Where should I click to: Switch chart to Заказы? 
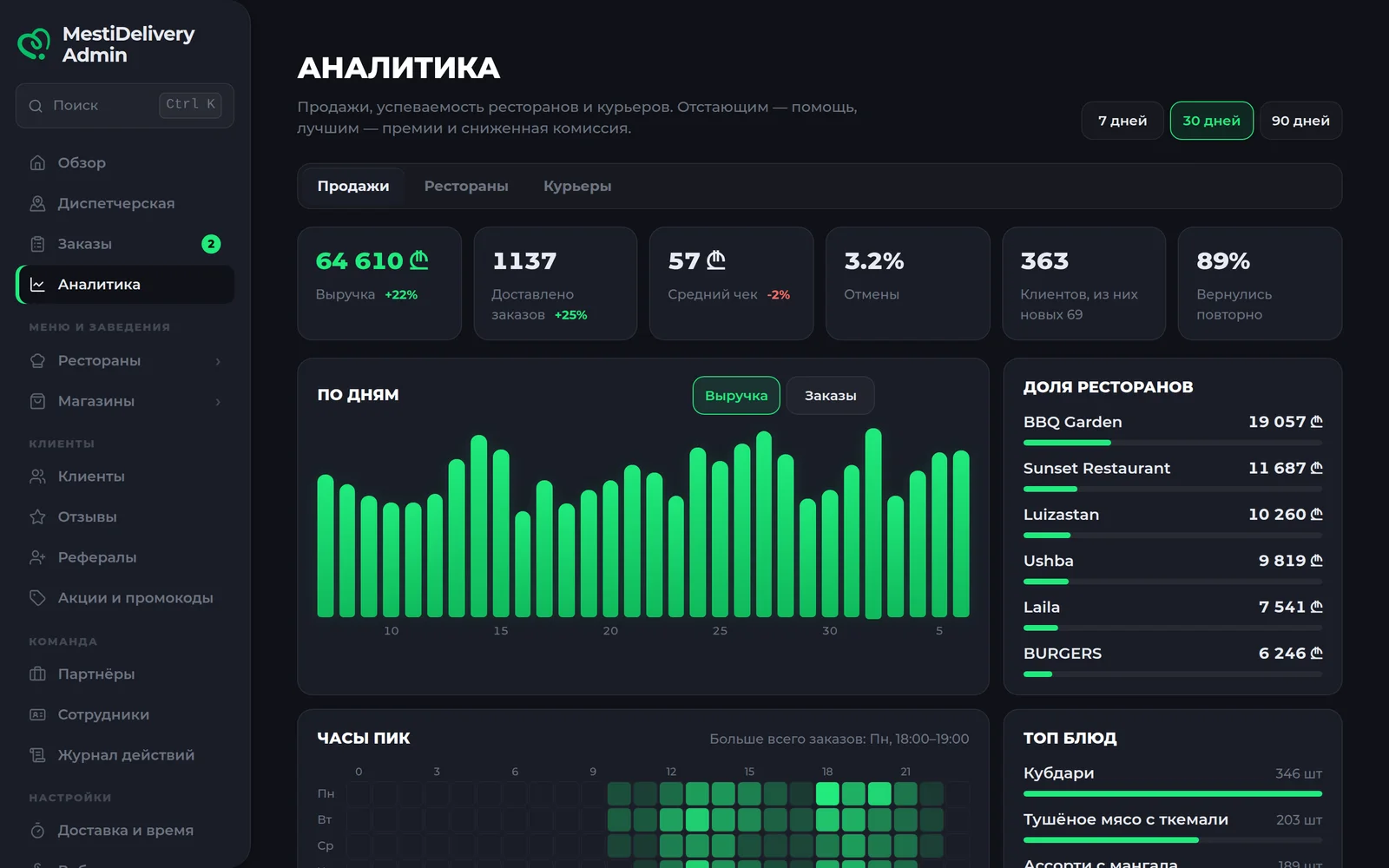(830, 396)
